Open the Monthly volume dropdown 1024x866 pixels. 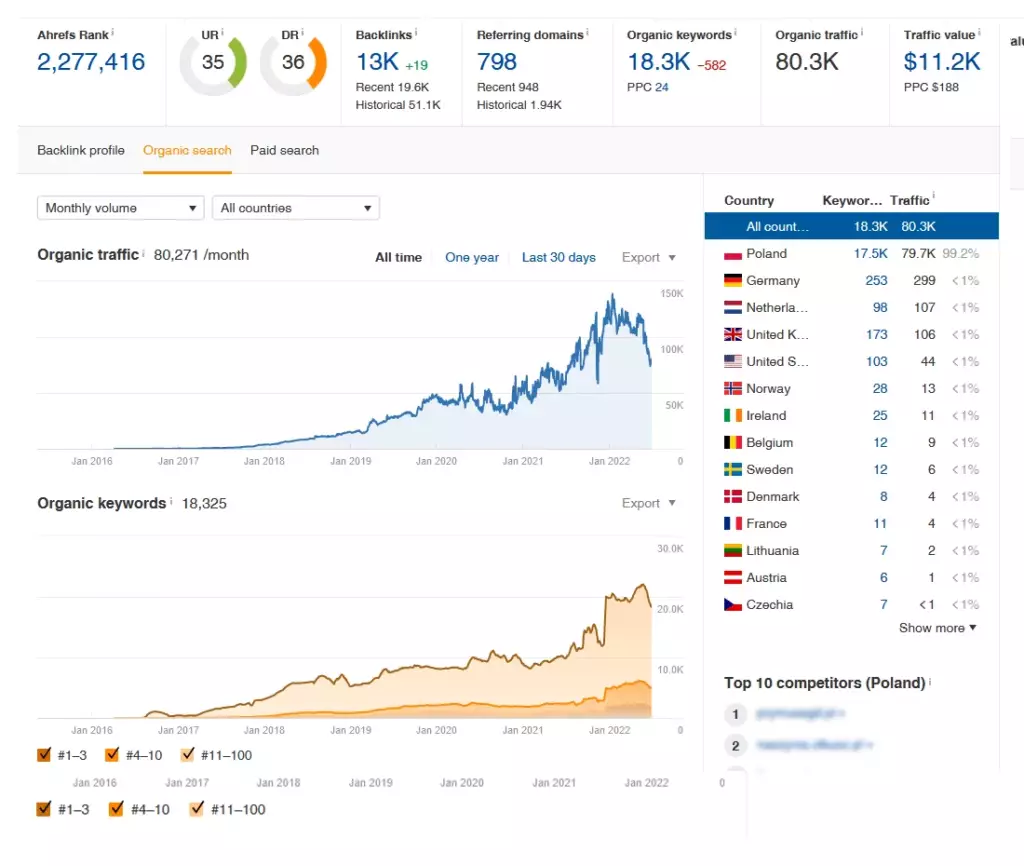pyautogui.click(x=121, y=208)
